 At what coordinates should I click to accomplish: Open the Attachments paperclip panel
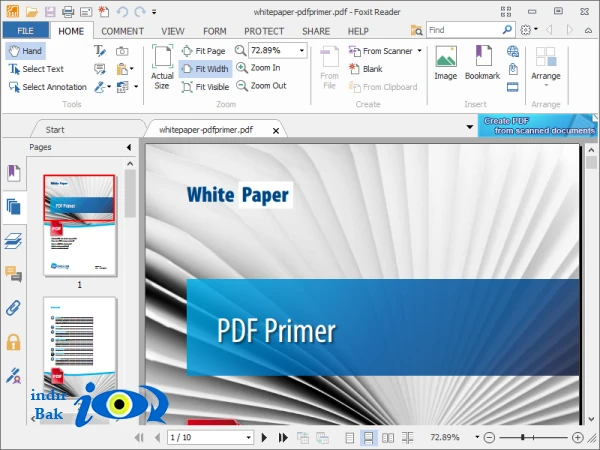coord(13,308)
